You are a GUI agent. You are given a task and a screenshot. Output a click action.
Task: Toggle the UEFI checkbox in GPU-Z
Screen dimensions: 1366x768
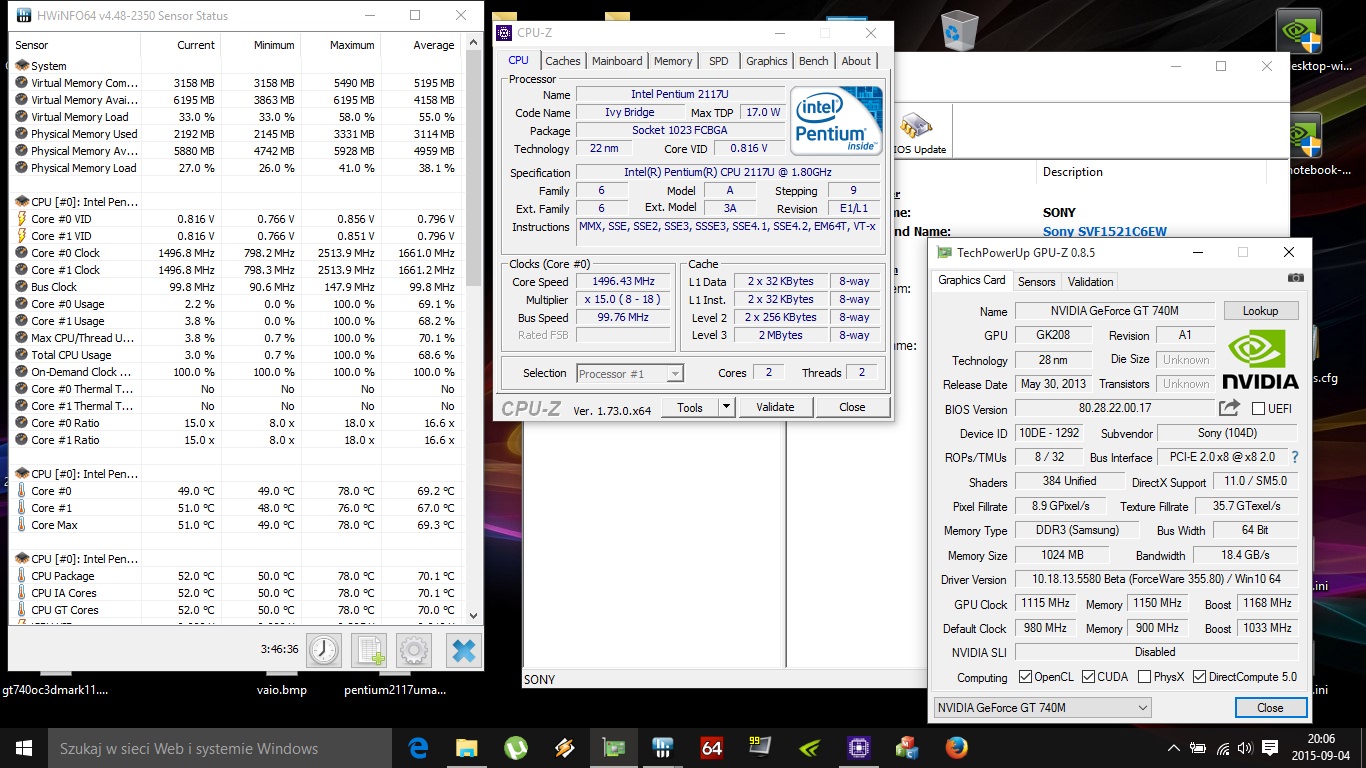pos(1259,408)
